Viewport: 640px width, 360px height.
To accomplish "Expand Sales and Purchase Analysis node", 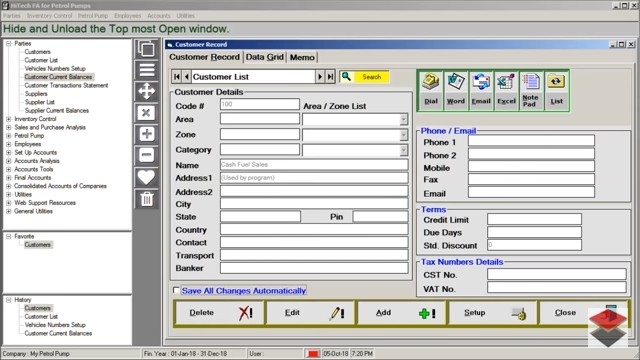I will pos(9,127).
